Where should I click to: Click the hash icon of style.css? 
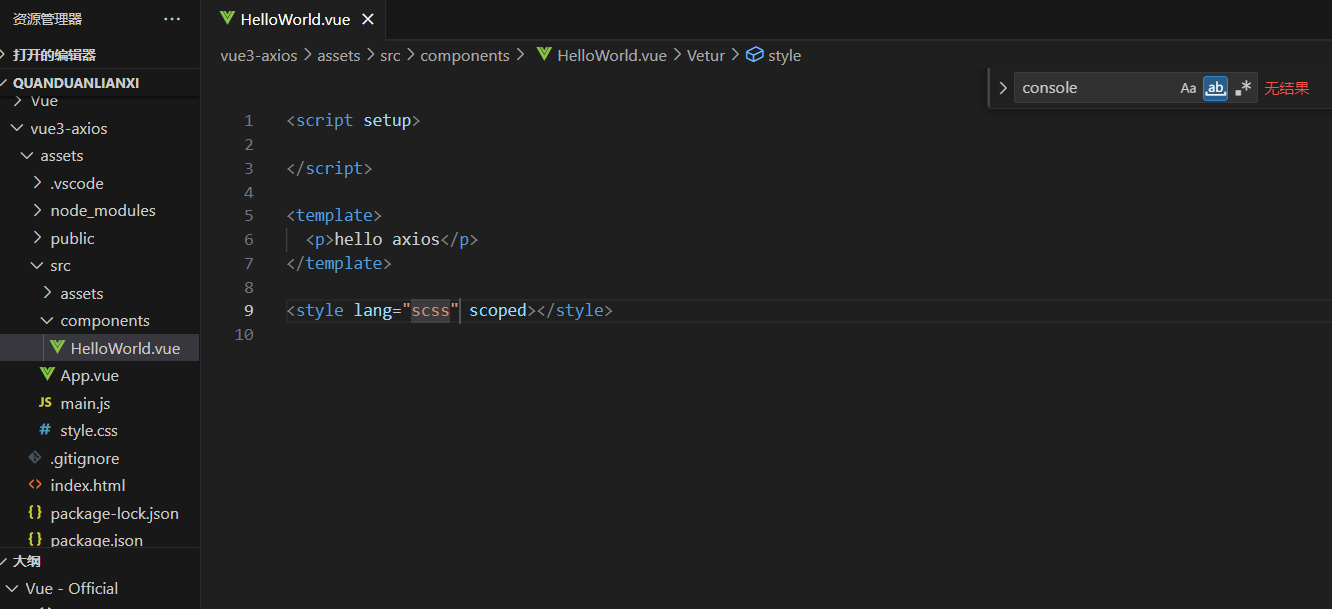point(45,430)
